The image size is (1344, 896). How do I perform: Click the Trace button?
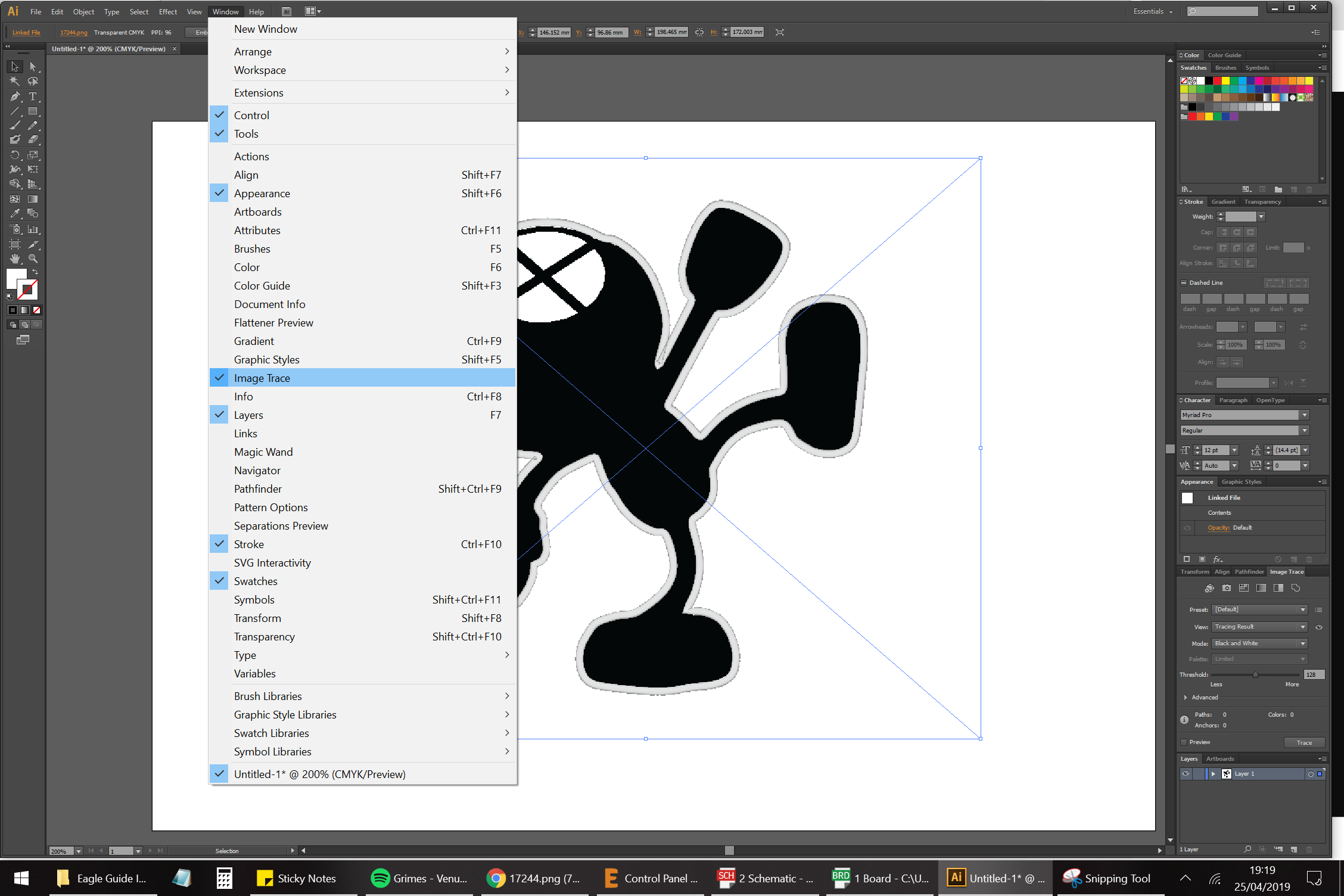[x=1304, y=743]
